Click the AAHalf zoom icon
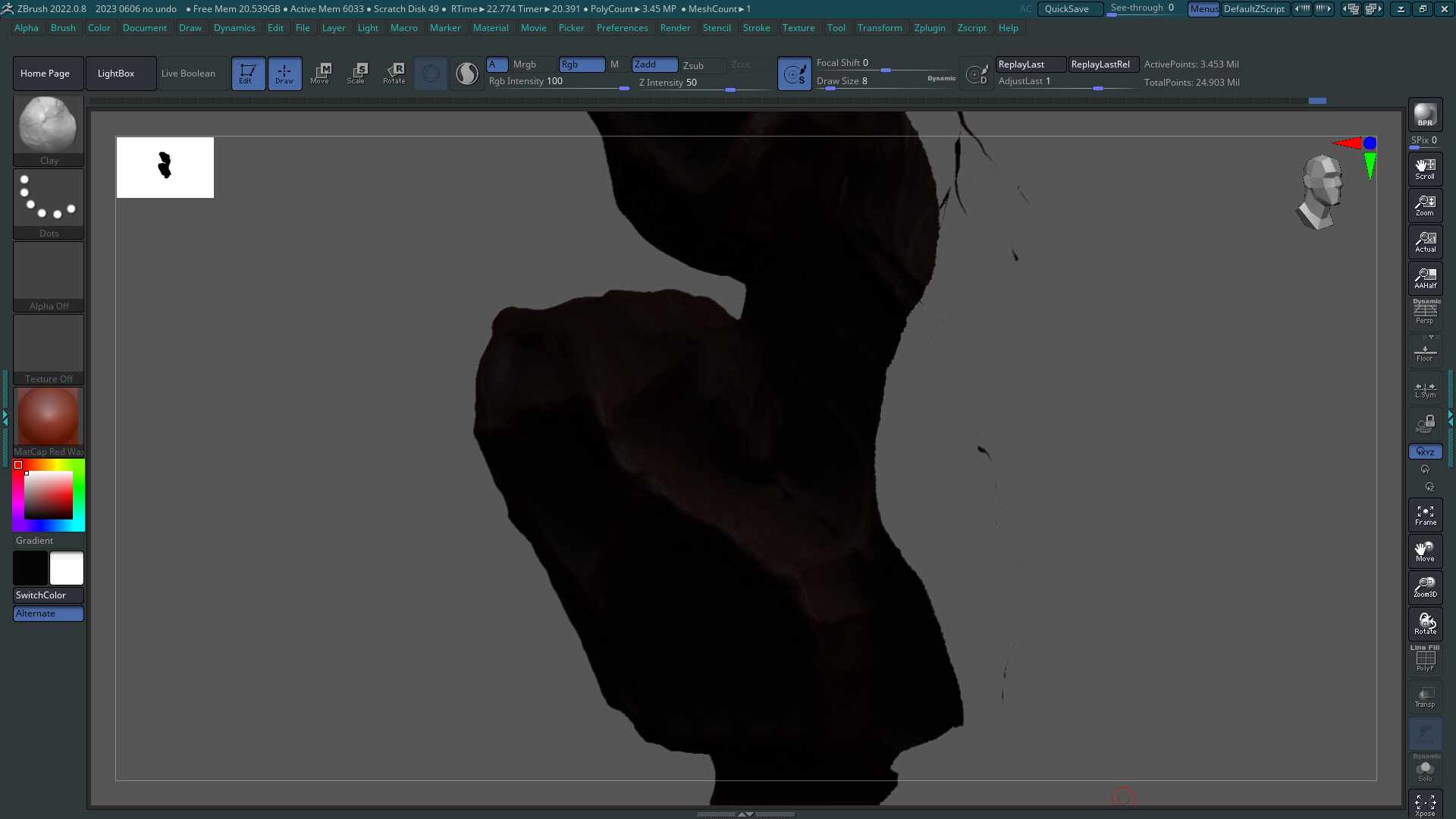1456x819 pixels. pos(1425,278)
